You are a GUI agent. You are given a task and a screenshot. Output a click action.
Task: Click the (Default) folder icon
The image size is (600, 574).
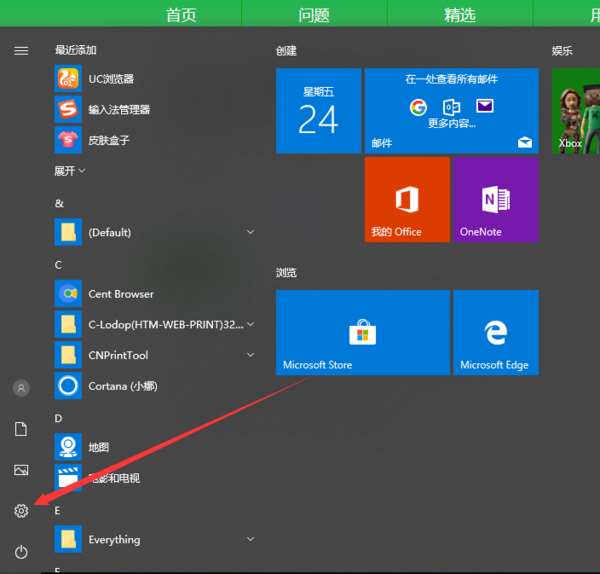coord(68,232)
